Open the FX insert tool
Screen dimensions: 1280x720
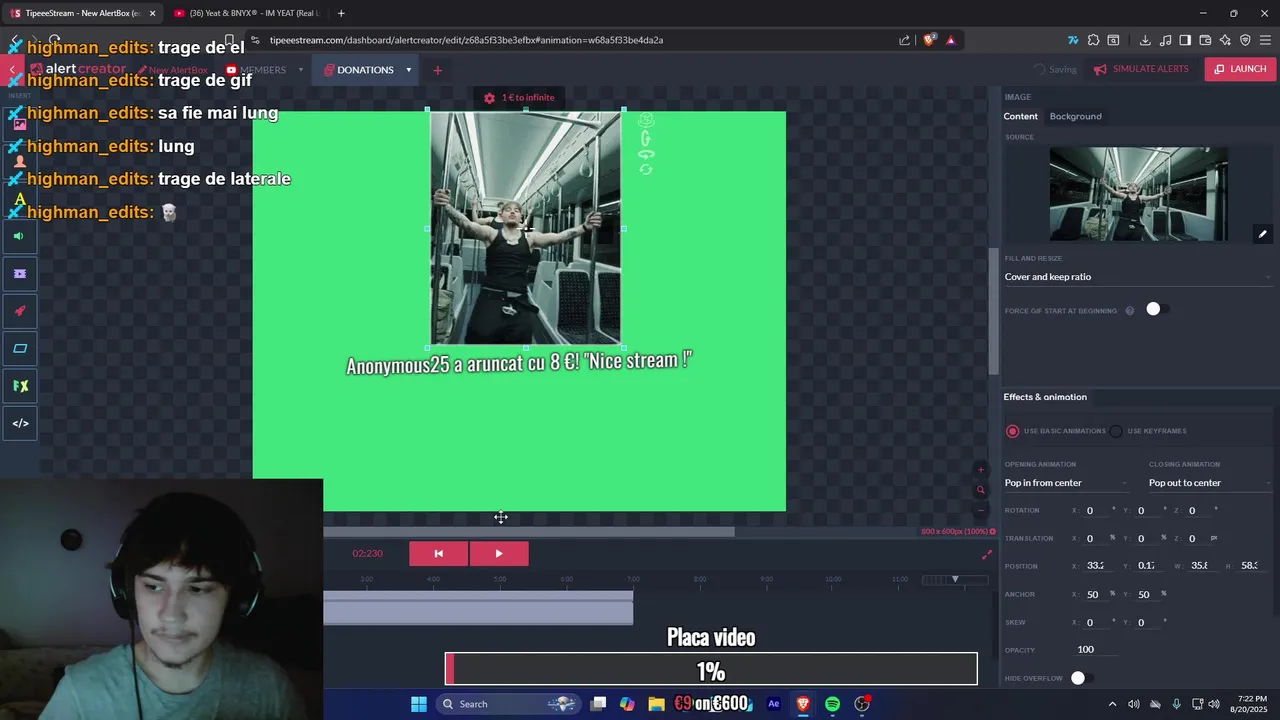point(19,386)
